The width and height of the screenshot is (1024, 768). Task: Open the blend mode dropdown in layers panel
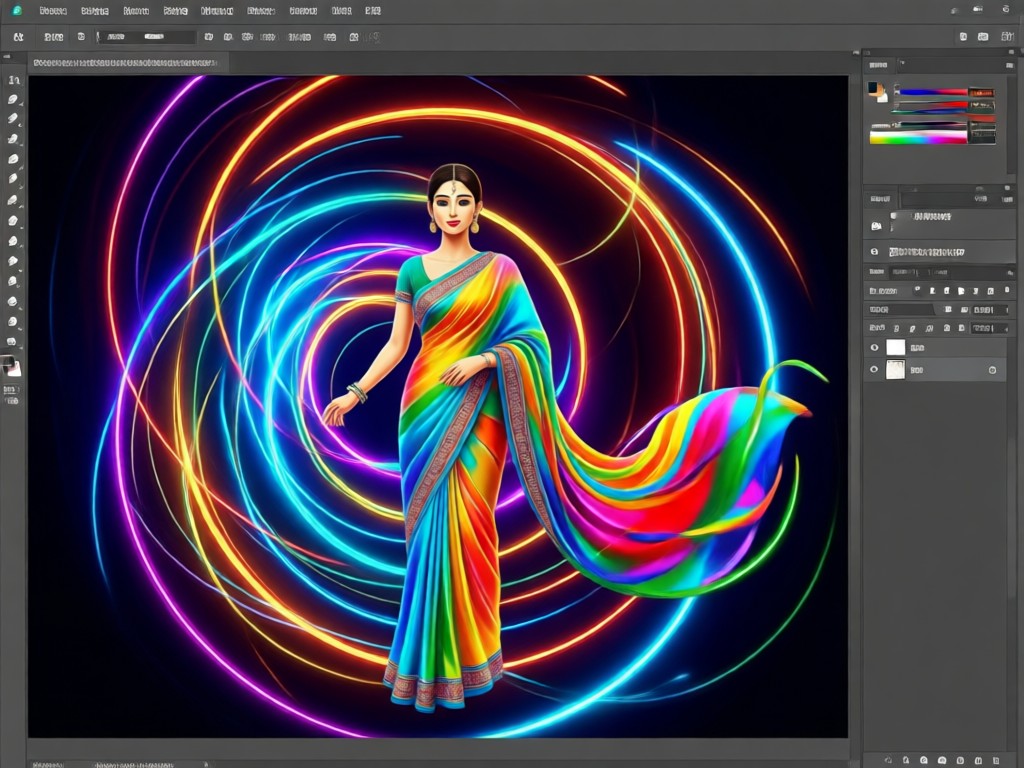coord(900,310)
